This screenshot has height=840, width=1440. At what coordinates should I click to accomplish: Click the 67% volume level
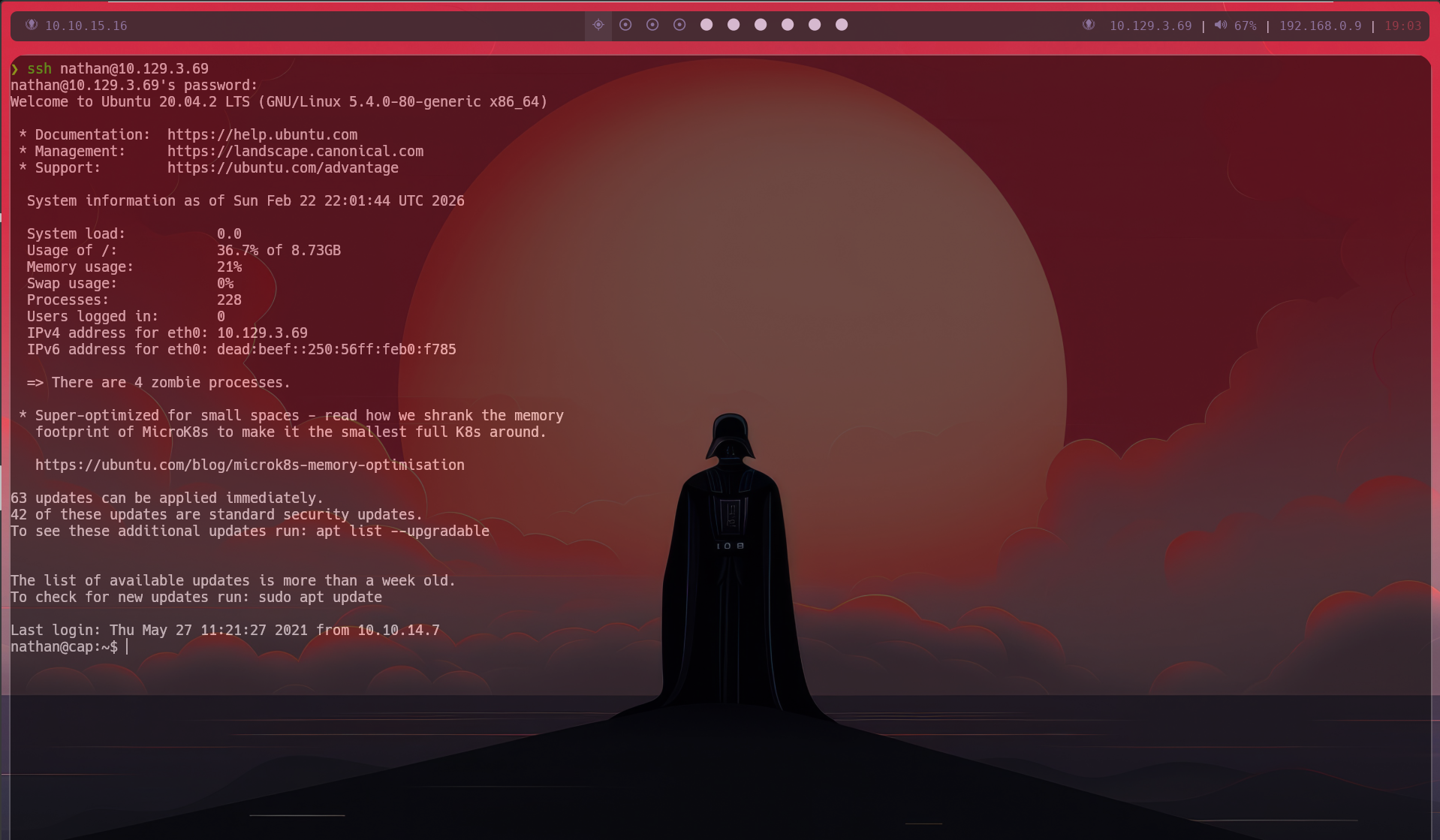tap(1245, 26)
